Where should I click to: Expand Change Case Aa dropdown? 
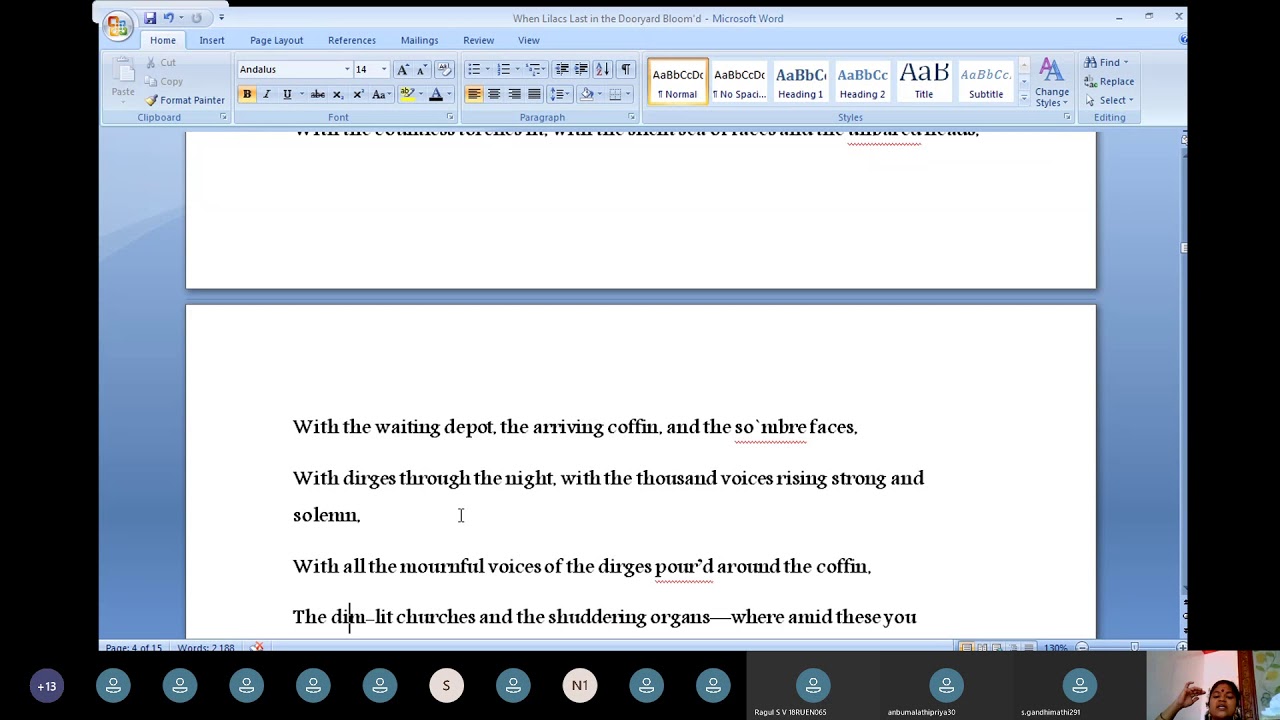[x=381, y=94]
